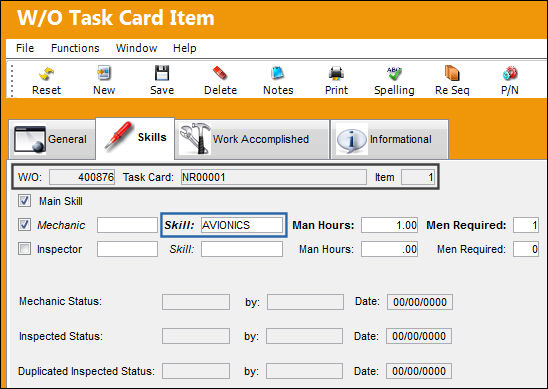Image resolution: width=548 pixels, height=389 pixels.
Task: Click the empty field beside Inspector
Action: [x=127, y=249]
